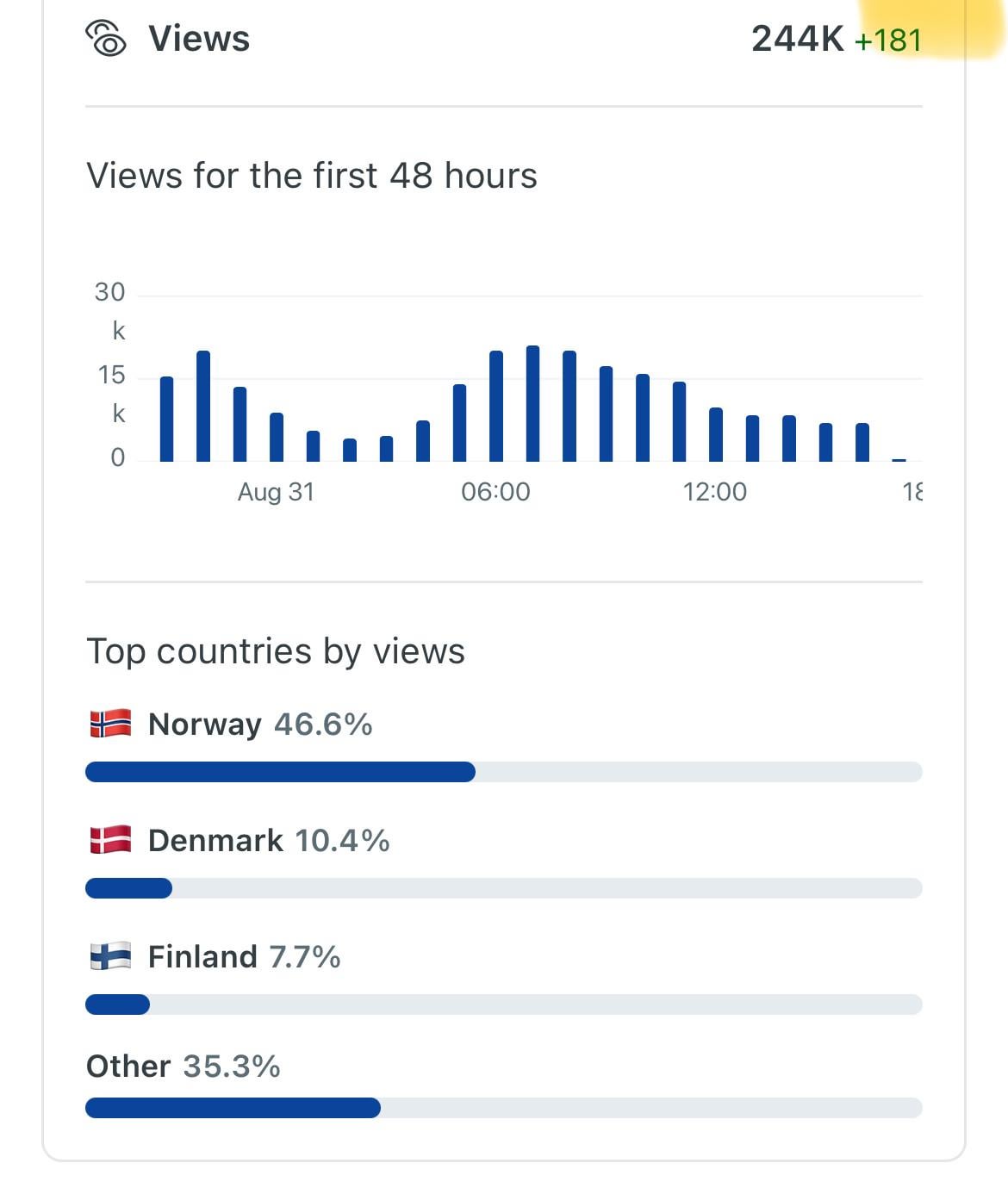1008x1188 pixels.
Task: Click the Finland 7.7% progress bar
Action: (118, 1005)
